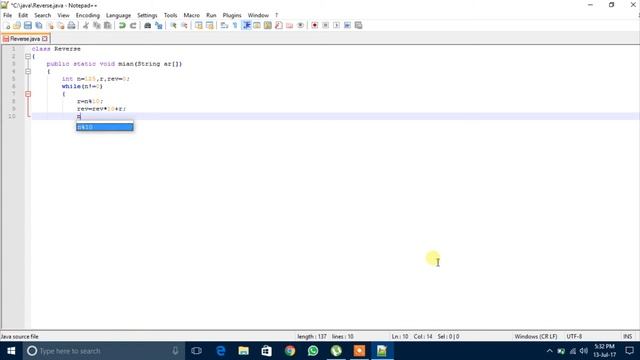Toggle synchronized horizontal scrolling
The image size is (640, 360).
[209, 25]
